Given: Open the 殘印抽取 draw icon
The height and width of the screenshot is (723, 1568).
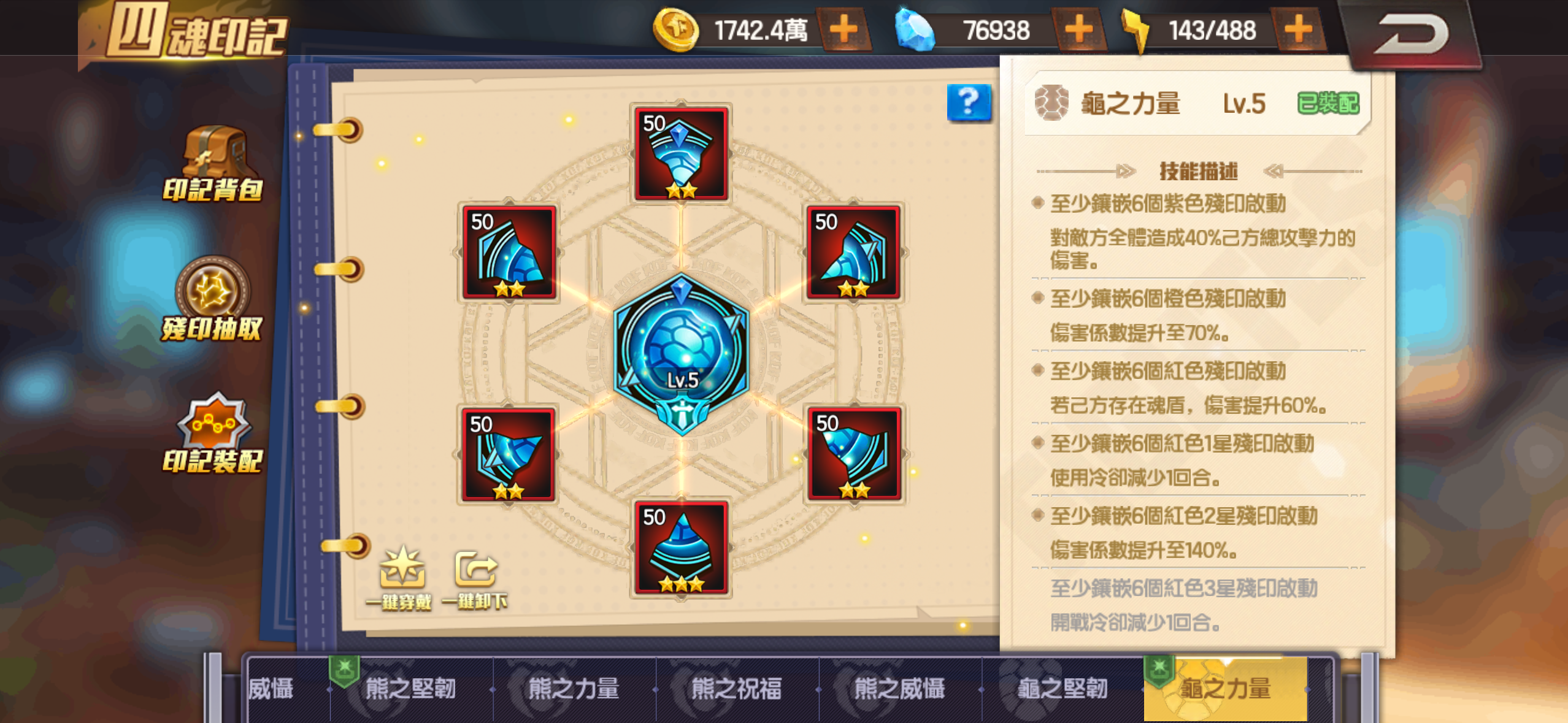Looking at the screenshot, I should 212,299.
